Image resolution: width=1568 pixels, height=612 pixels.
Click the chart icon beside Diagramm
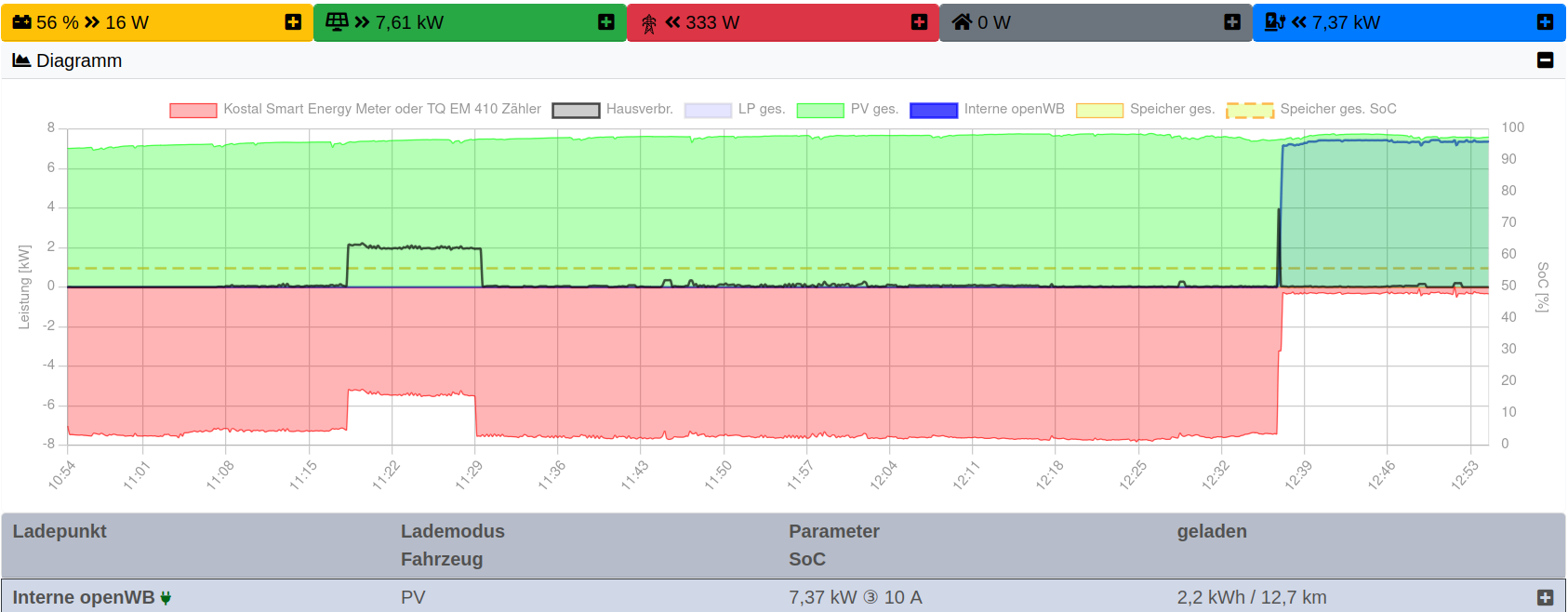pos(21,60)
